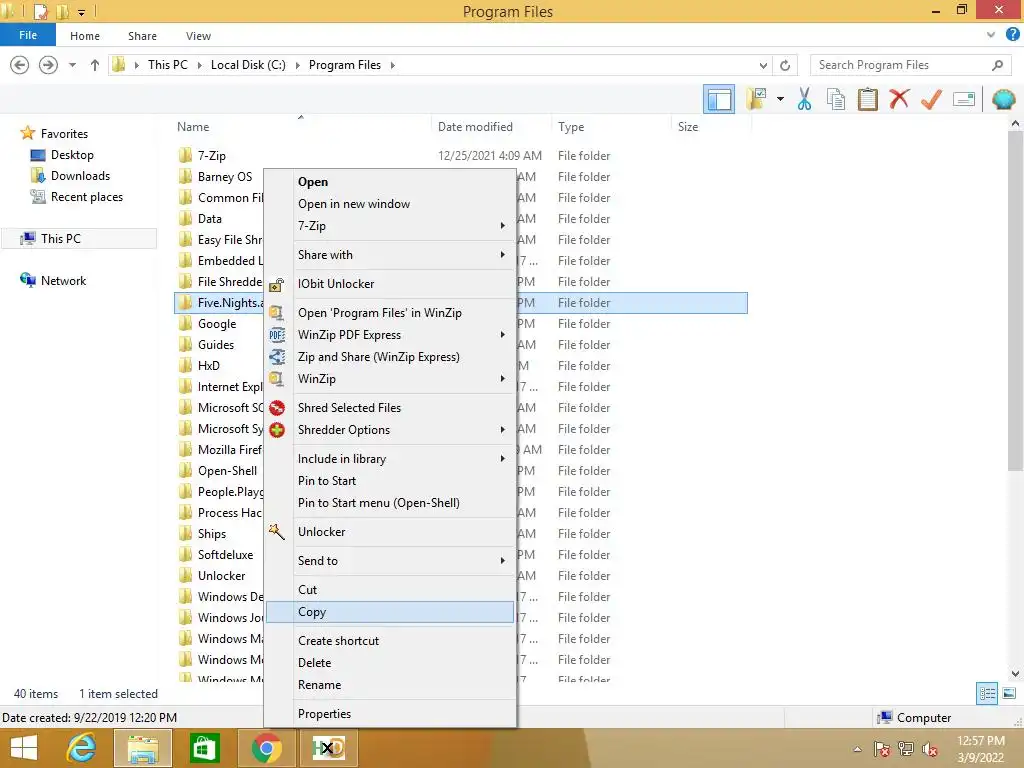1024x768 pixels.
Task: Click the Cut scissors toolbar icon
Action: click(x=804, y=99)
